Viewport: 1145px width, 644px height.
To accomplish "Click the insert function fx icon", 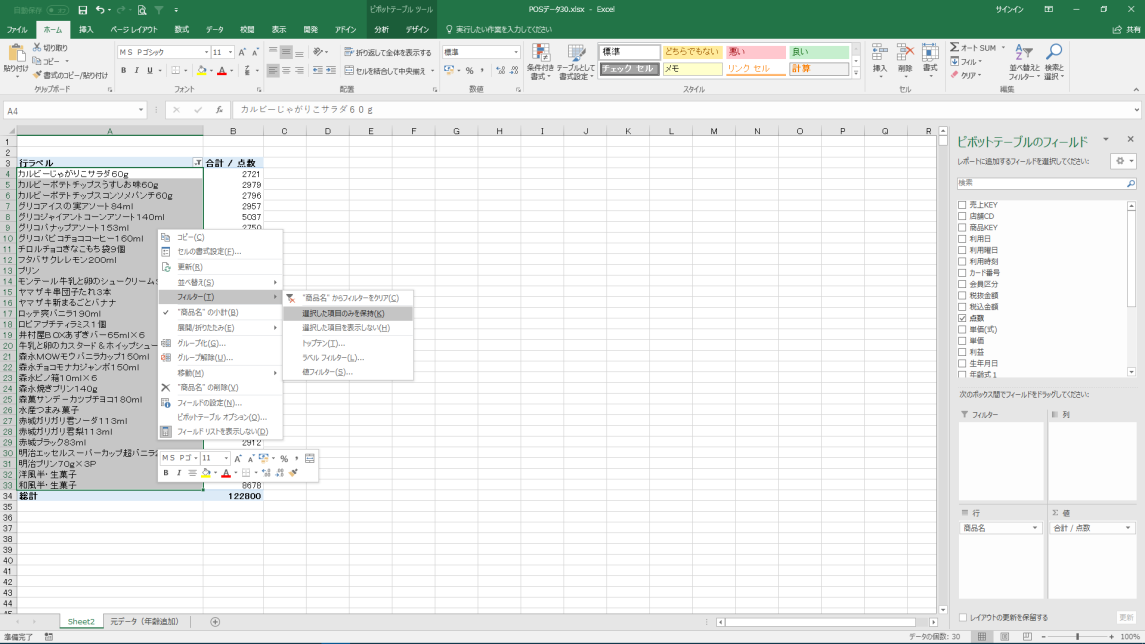I will point(219,110).
